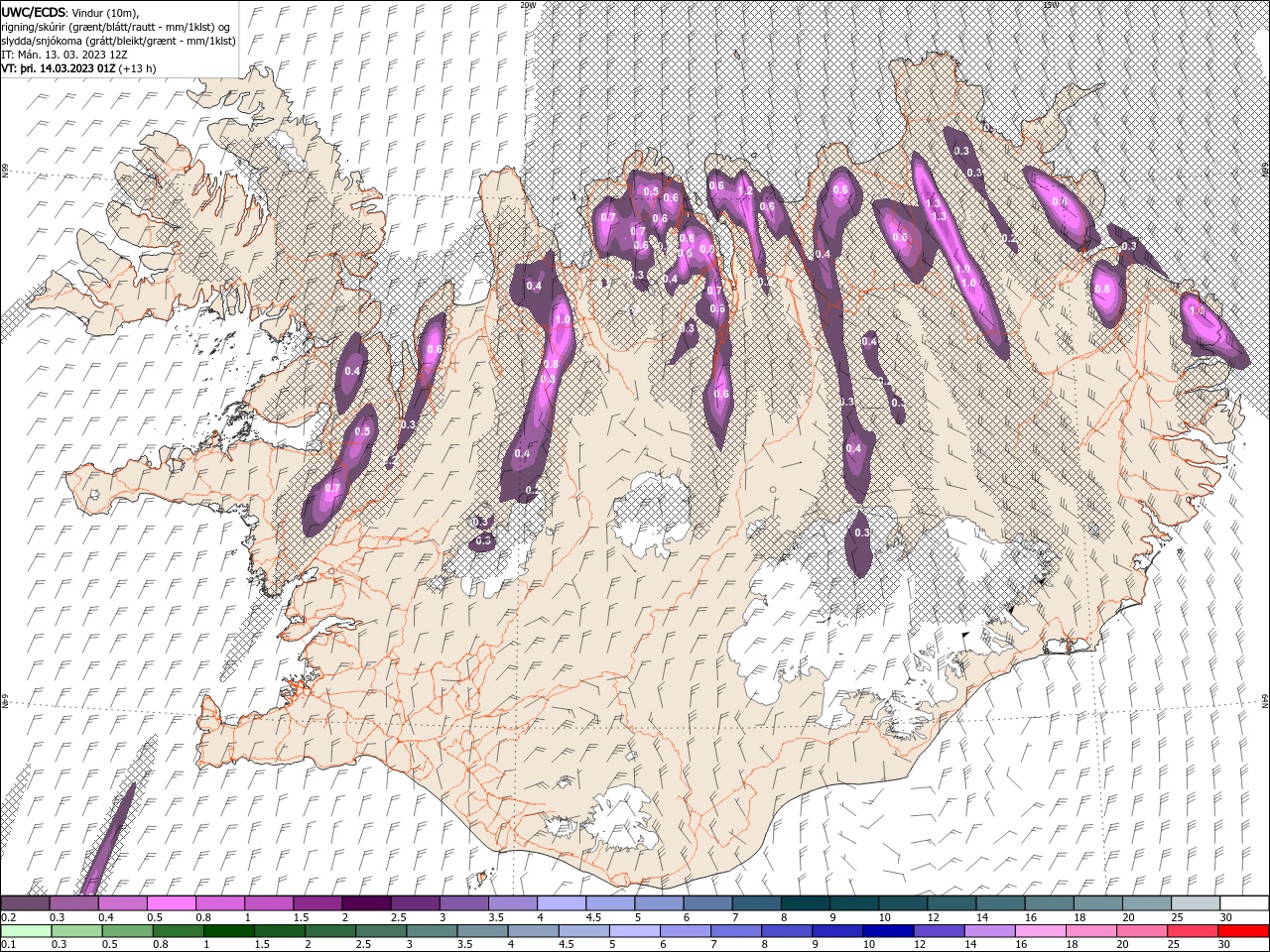
Task: Click the 'slydda/snjókoma' legend description line
Action: 117,41
